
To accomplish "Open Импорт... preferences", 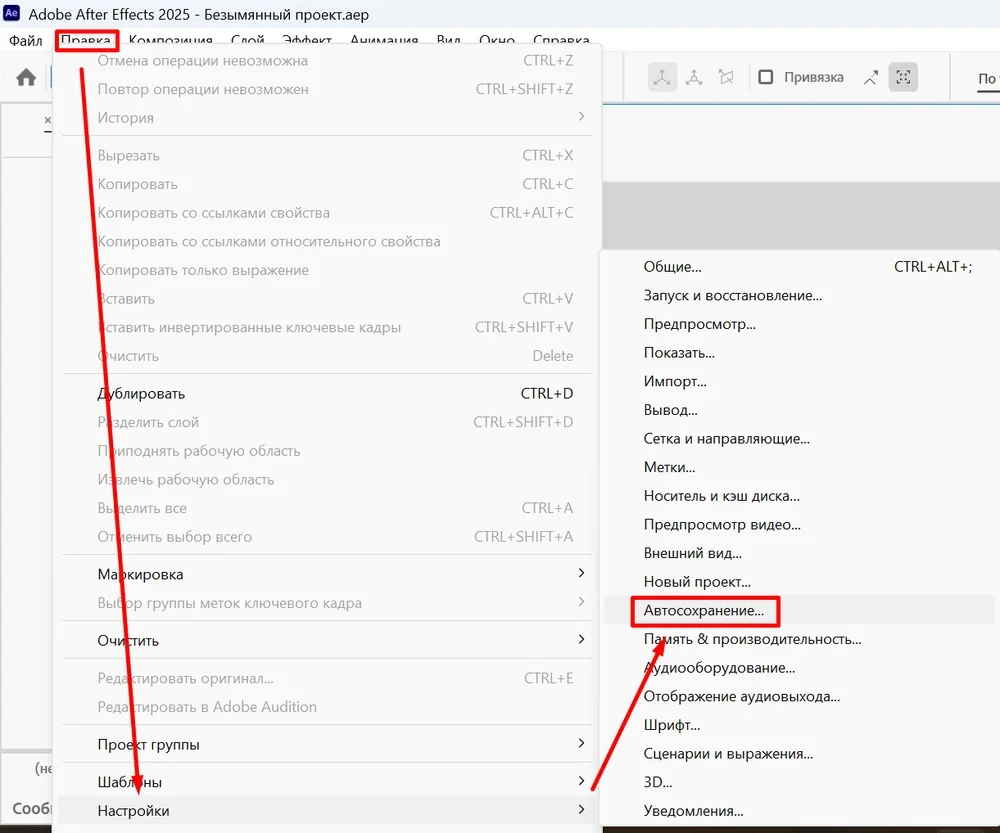I will 800,381.
